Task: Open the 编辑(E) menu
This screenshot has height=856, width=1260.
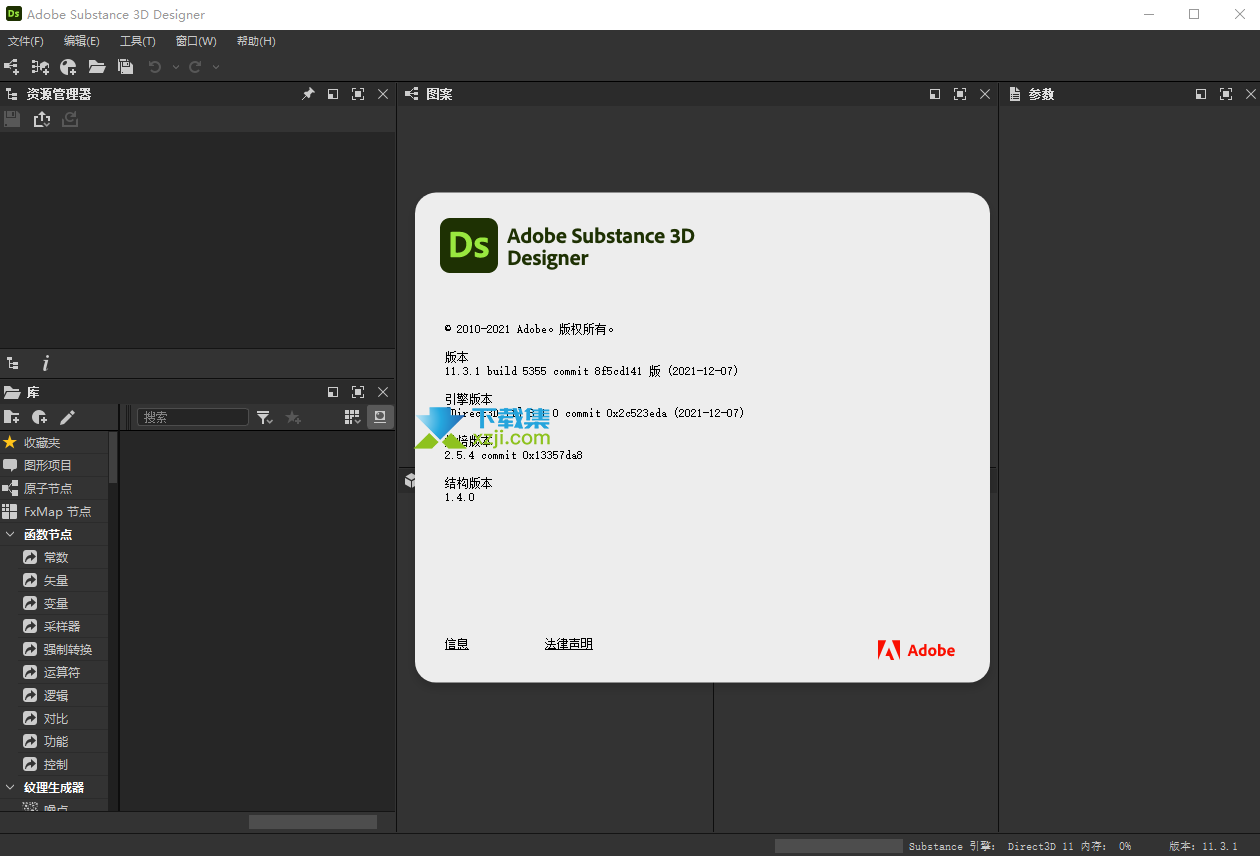Action: [82, 41]
